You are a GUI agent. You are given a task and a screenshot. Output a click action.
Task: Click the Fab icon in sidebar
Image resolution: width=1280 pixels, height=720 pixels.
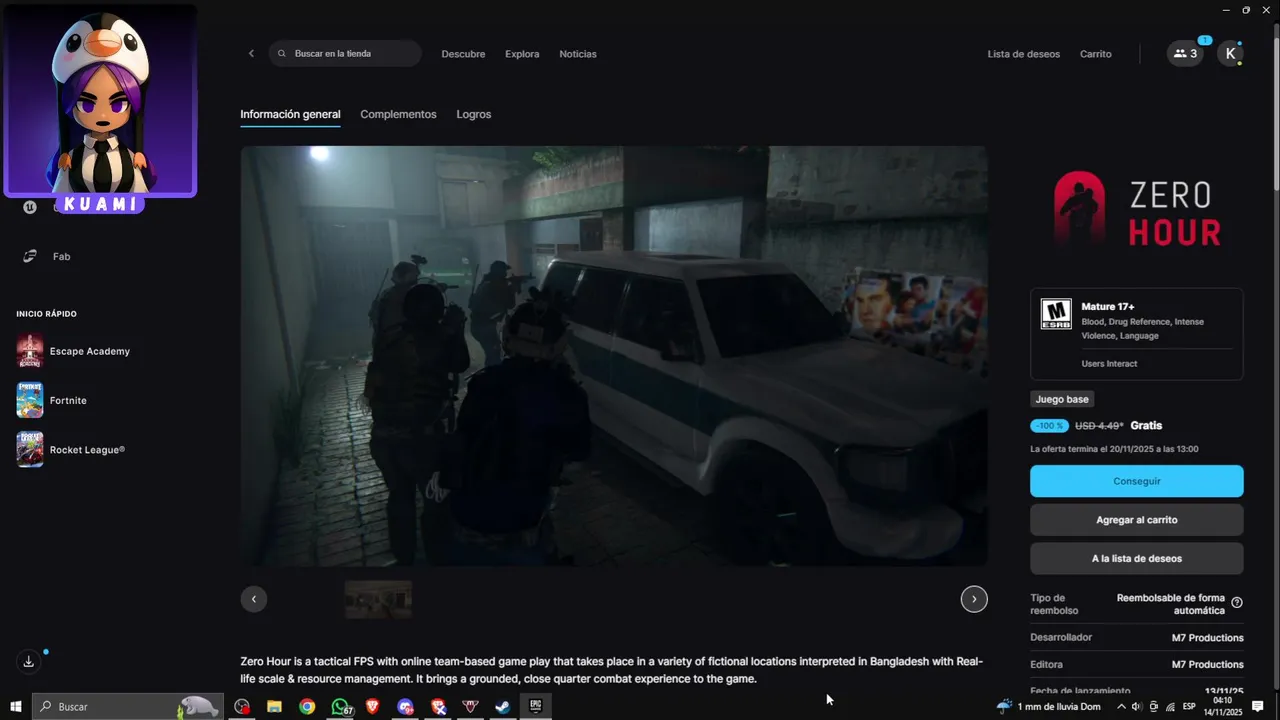click(x=30, y=256)
